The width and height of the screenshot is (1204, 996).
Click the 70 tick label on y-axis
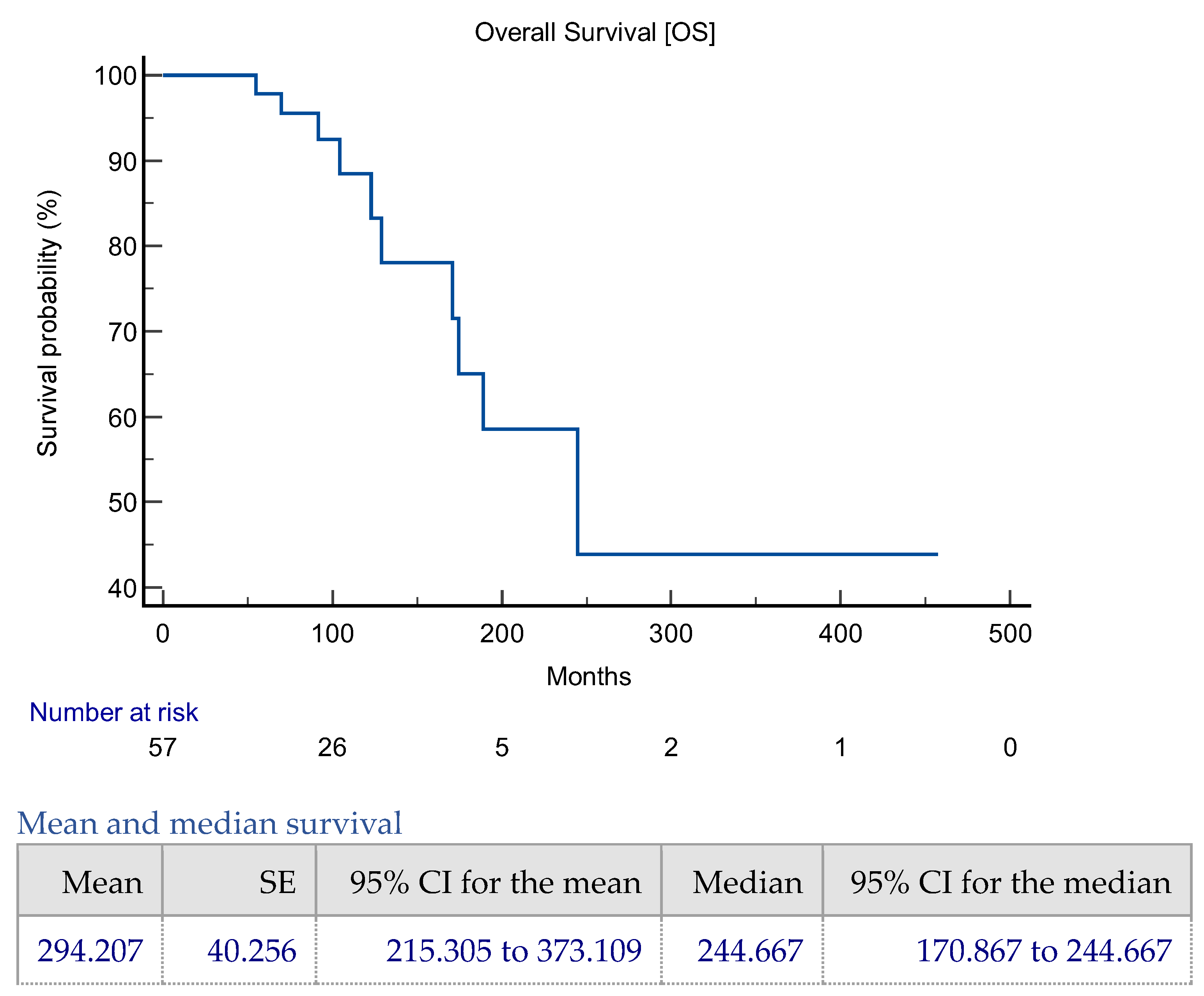[x=122, y=332]
